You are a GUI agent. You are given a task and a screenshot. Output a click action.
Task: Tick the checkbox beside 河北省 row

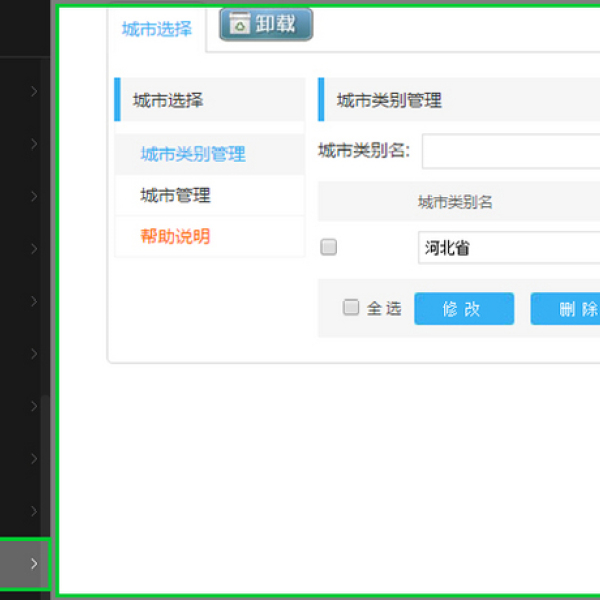tap(329, 248)
